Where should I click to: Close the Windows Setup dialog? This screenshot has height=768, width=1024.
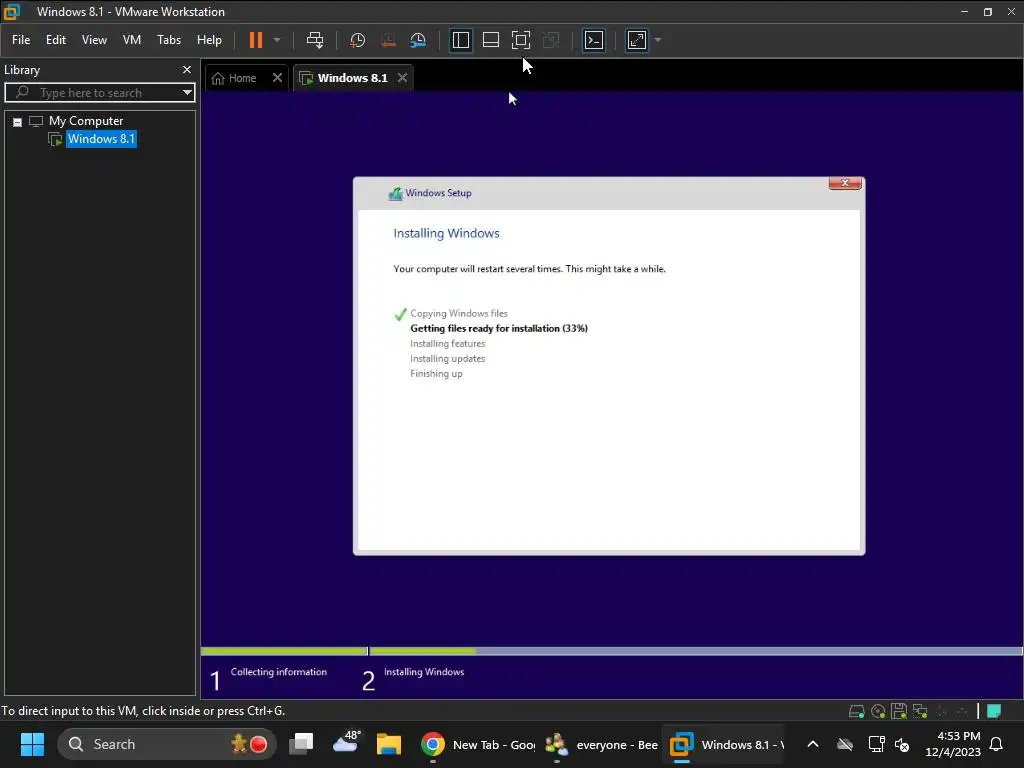[844, 183]
